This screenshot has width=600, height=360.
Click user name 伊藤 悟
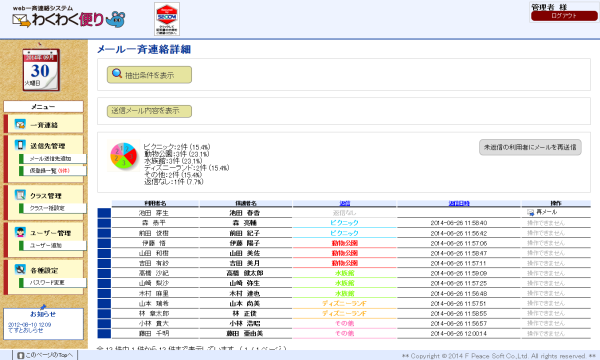click(154, 243)
